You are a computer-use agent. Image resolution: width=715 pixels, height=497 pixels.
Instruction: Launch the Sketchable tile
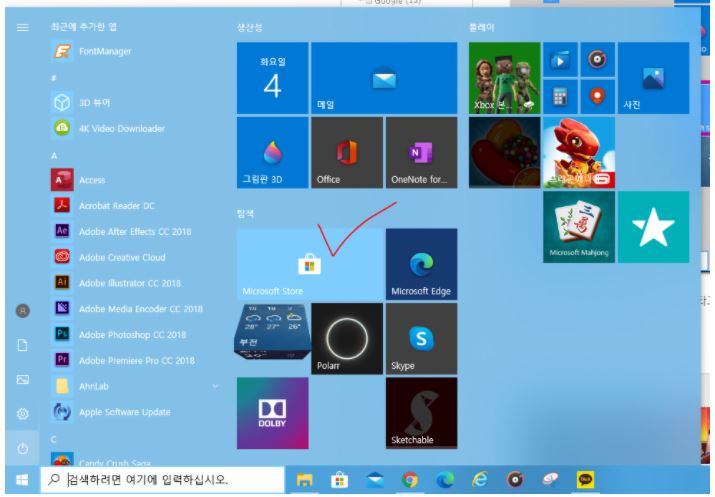[421, 413]
